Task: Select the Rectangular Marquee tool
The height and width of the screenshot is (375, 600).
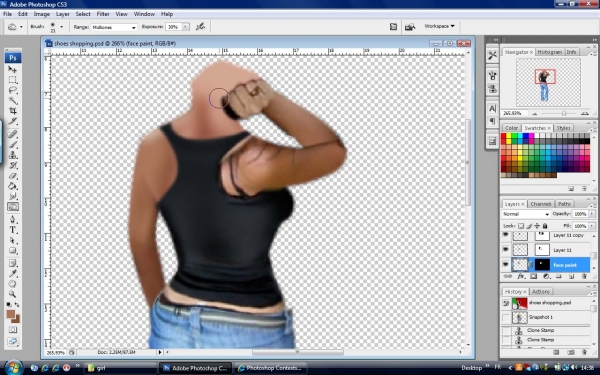Action: (13, 80)
